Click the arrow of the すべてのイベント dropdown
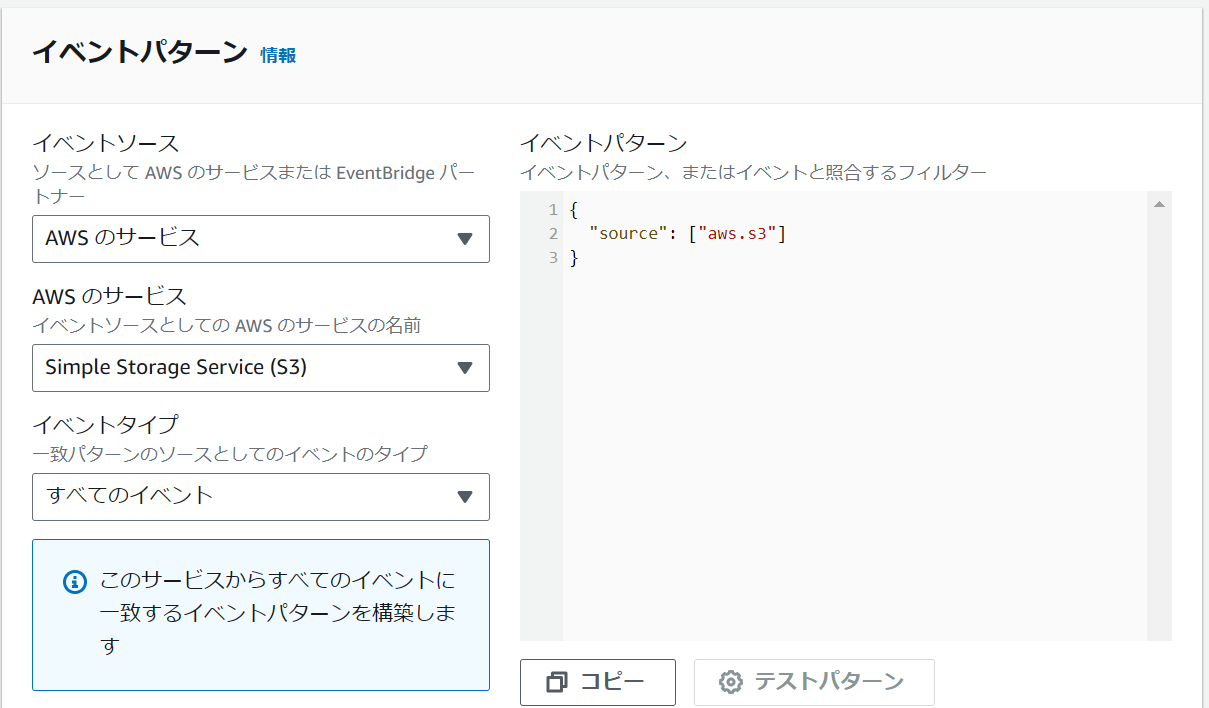The width and height of the screenshot is (1209, 708). pyautogui.click(x=464, y=497)
